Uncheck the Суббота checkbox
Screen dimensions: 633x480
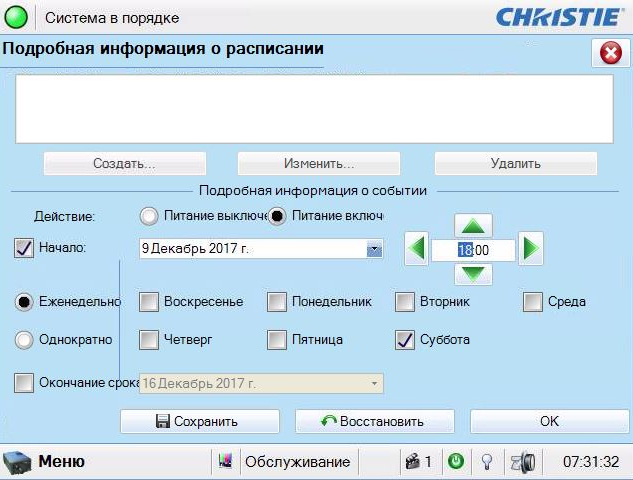(405, 340)
